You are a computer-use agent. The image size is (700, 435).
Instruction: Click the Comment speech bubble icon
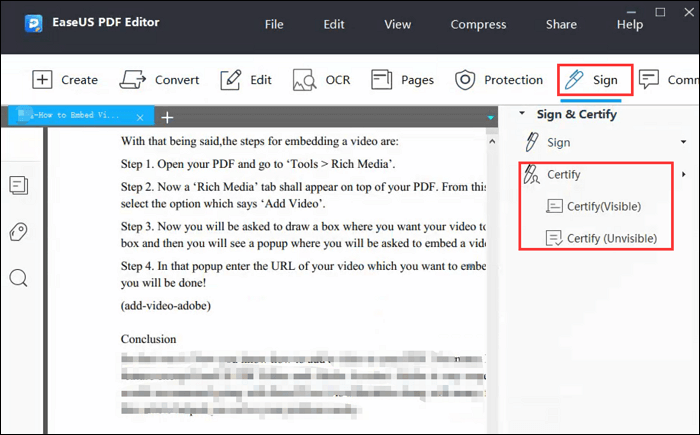[649, 79]
